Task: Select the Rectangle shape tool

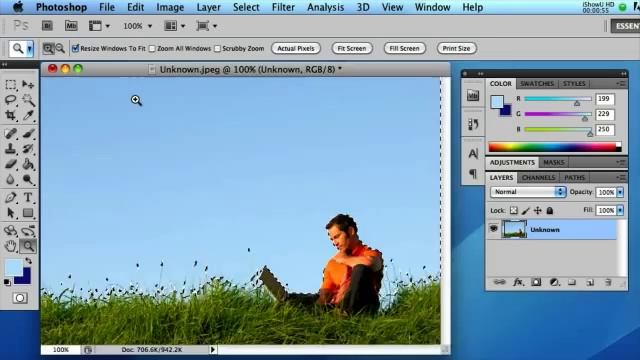Action: (28, 213)
